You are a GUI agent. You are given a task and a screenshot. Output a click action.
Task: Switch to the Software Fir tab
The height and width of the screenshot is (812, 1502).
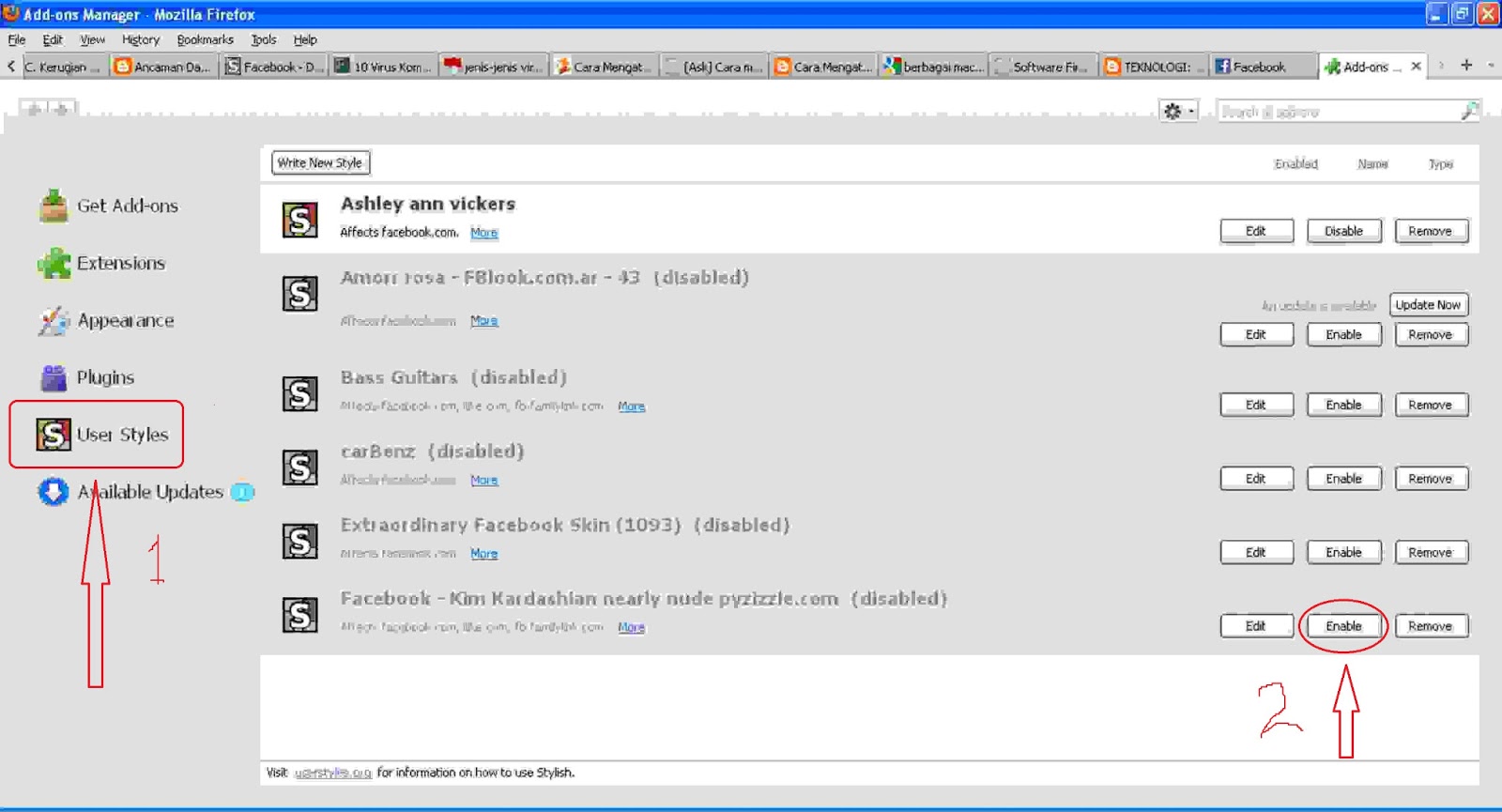1042,67
